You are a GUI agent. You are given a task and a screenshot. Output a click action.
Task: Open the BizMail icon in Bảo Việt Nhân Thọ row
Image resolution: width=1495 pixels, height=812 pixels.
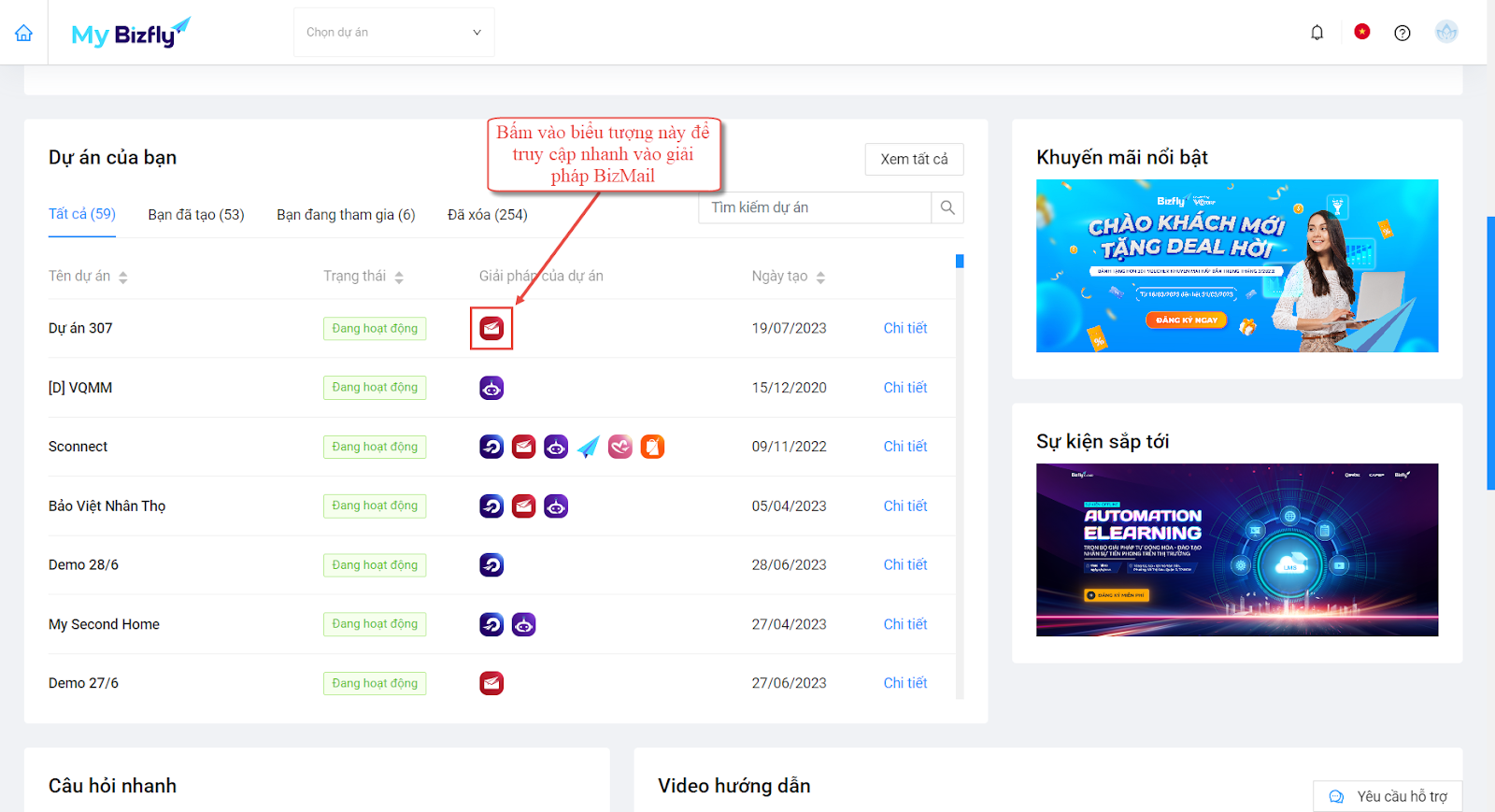(x=524, y=506)
